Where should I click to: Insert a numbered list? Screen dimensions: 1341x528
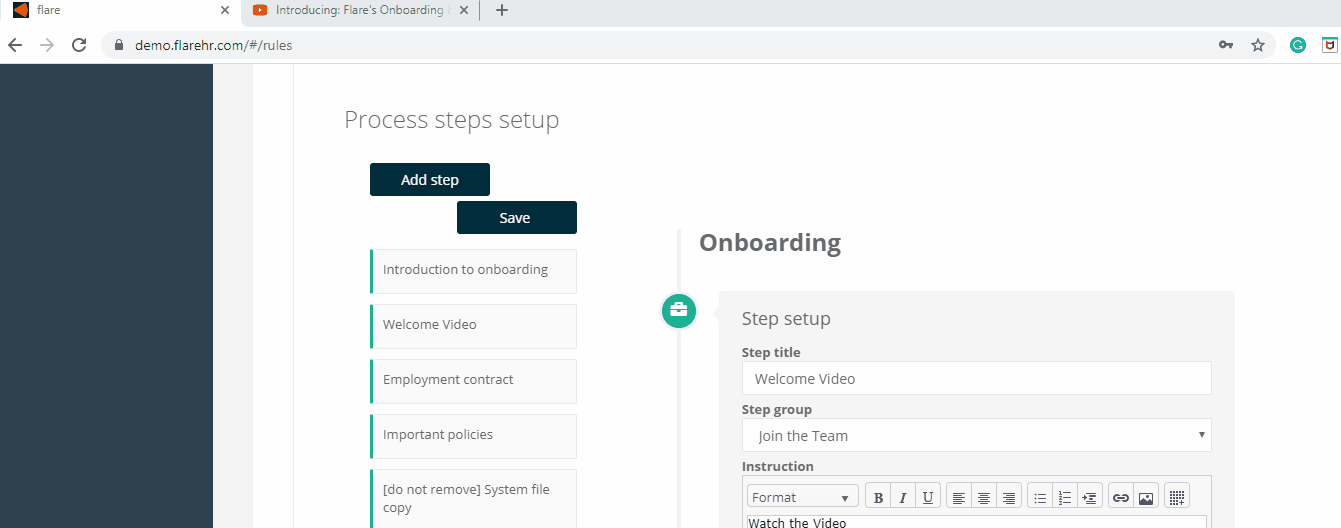(x=1065, y=497)
